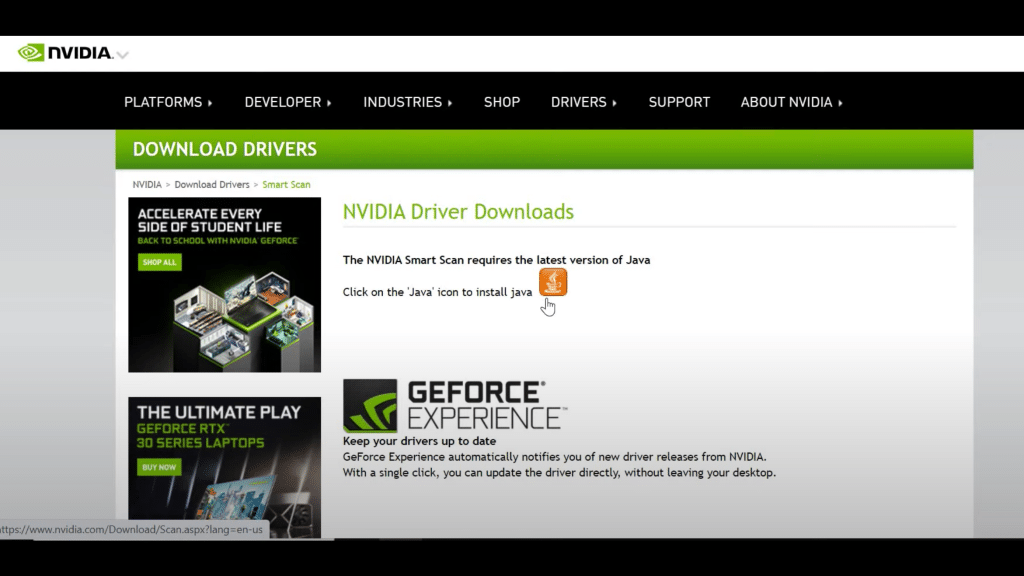This screenshot has width=1024, height=576.
Task: Click the NVIDIA logo in header
Action: (65, 53)
